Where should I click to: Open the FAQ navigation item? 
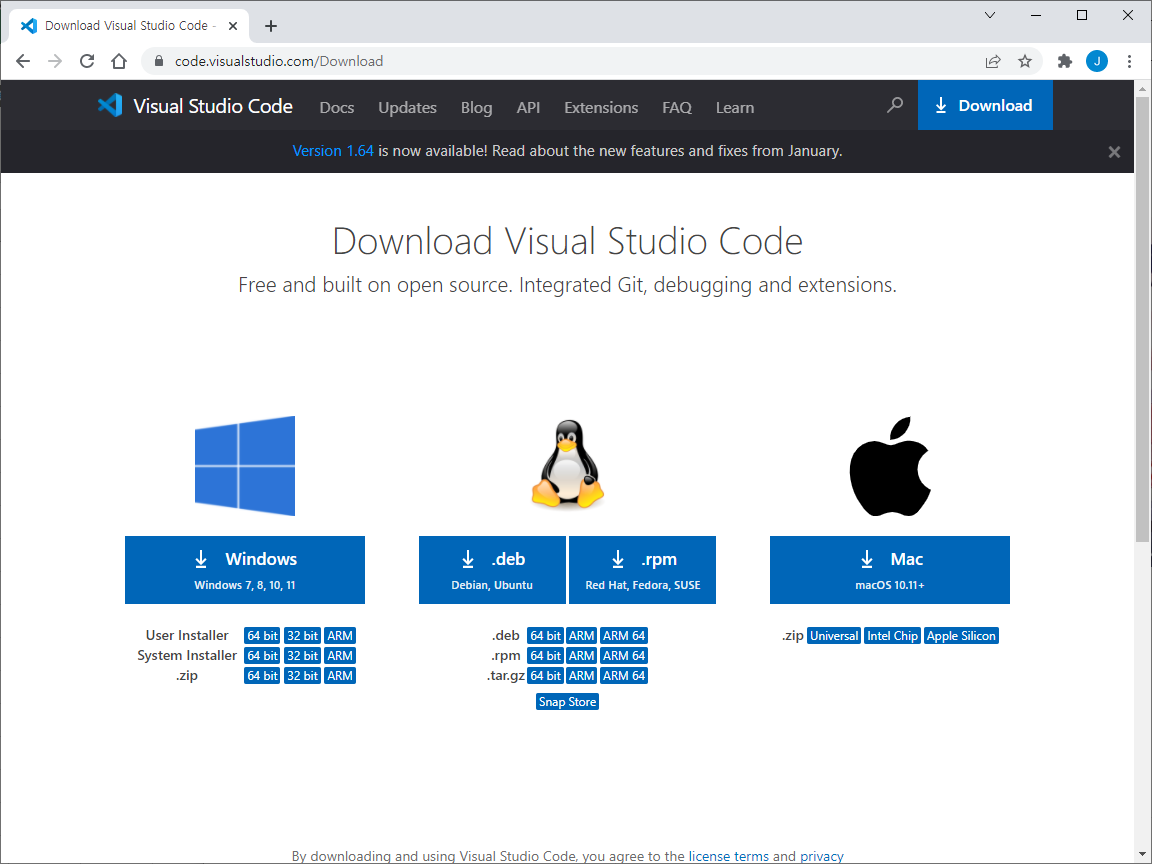(677, 107)
